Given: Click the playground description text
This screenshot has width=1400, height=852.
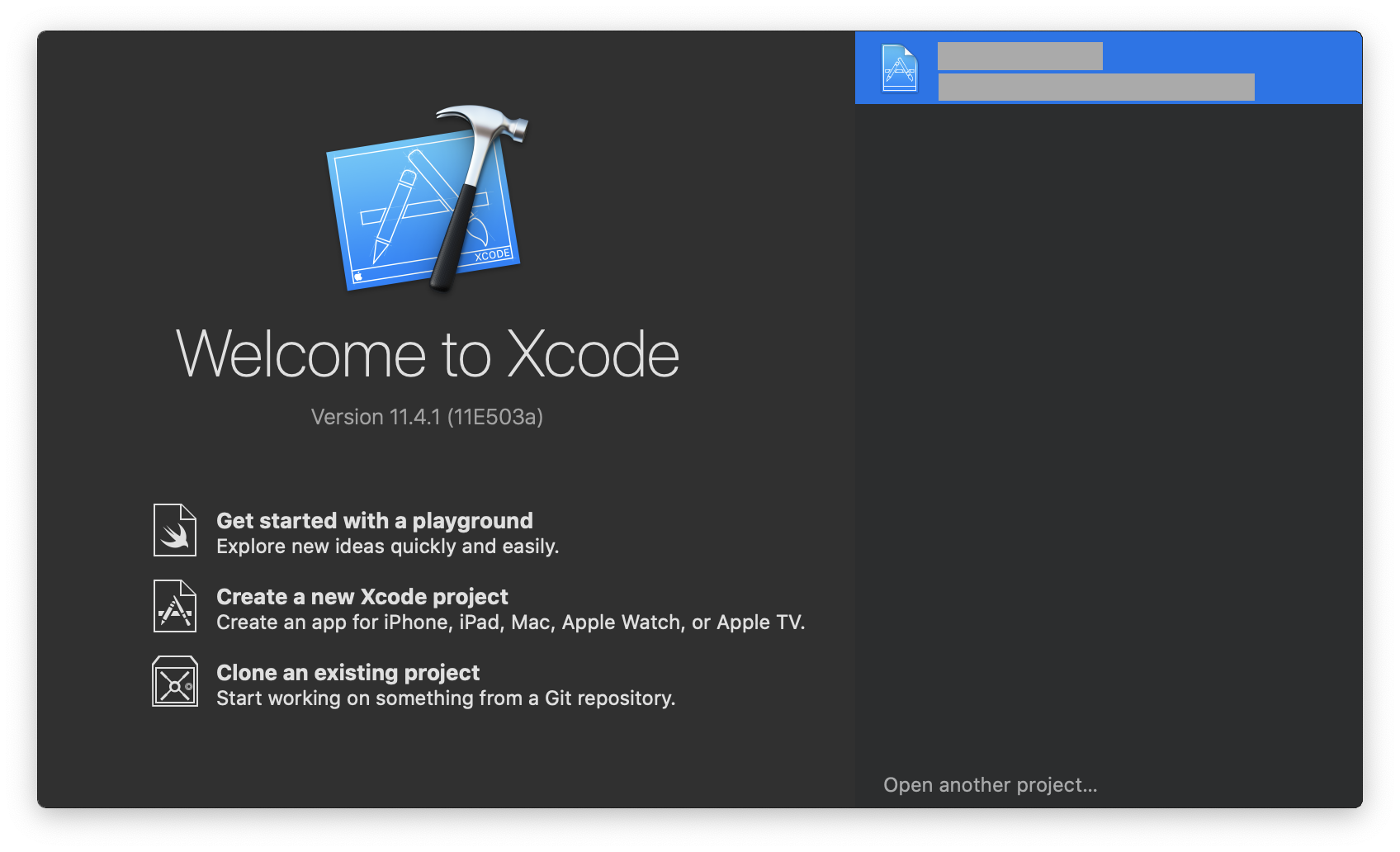Looking at the screenshot, I should pyautogui.click(x=388, y=546).
